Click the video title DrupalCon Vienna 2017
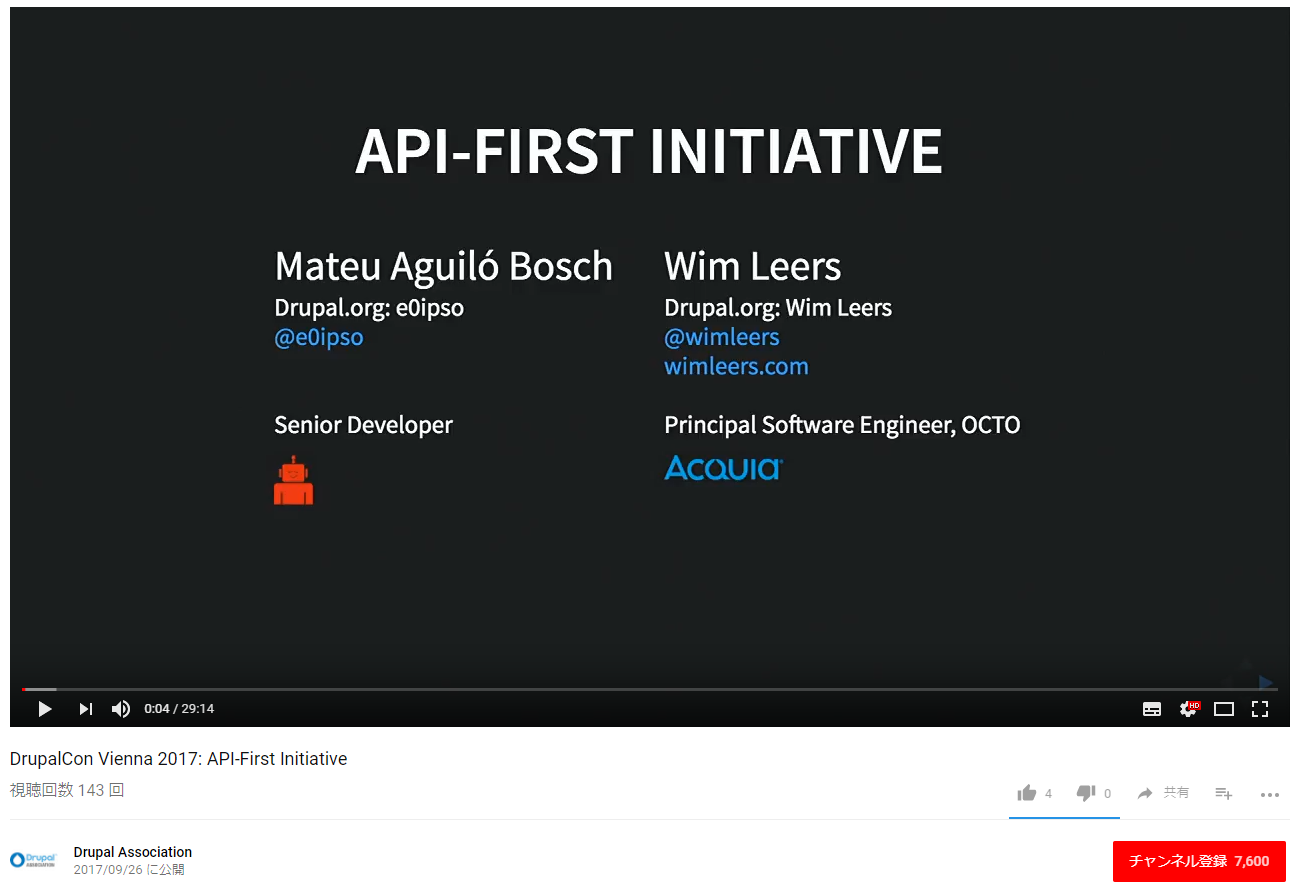 point(178,759)
